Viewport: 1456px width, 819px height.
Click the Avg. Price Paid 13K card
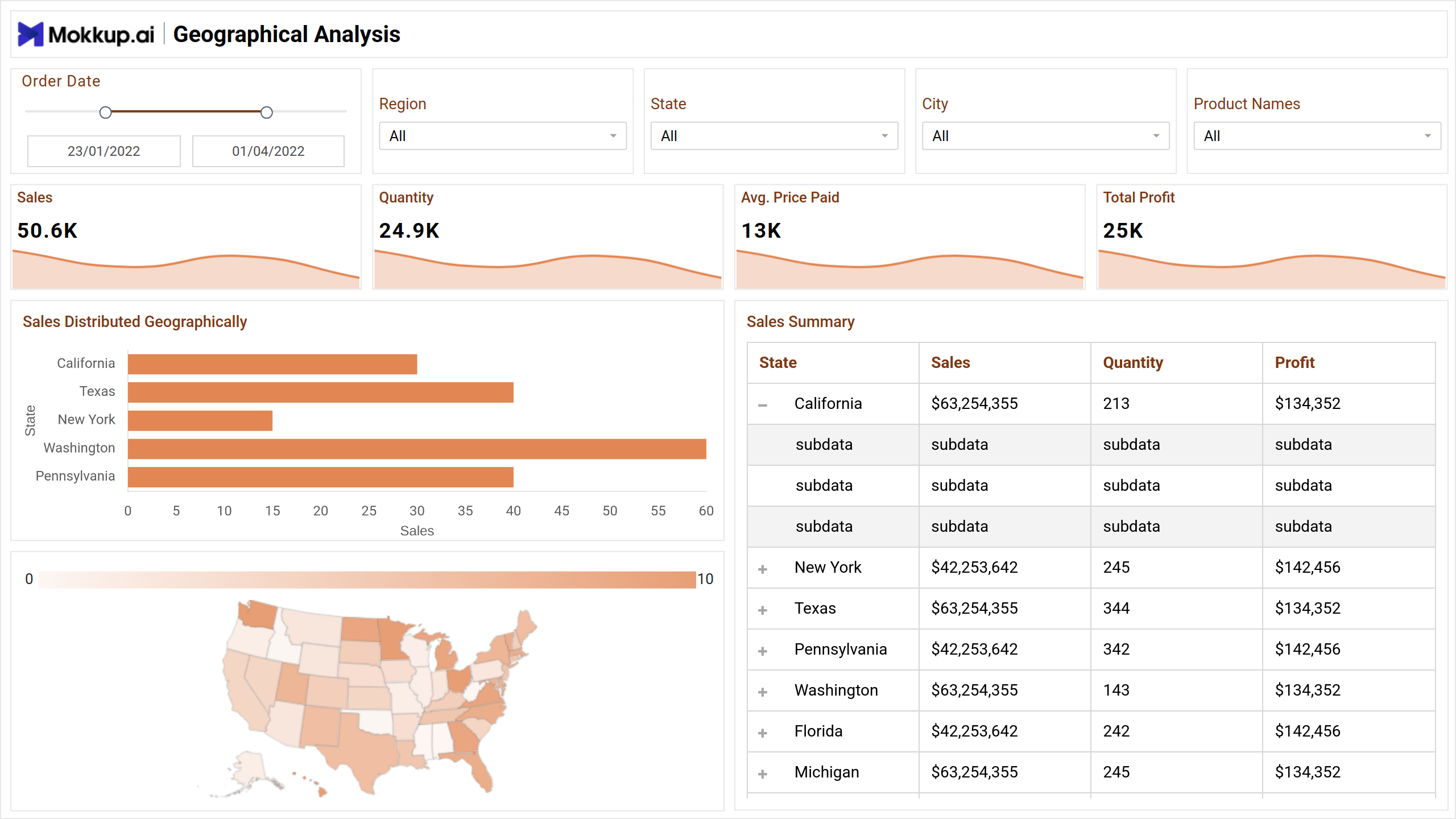pyautogui.click(x=910, y=237)
